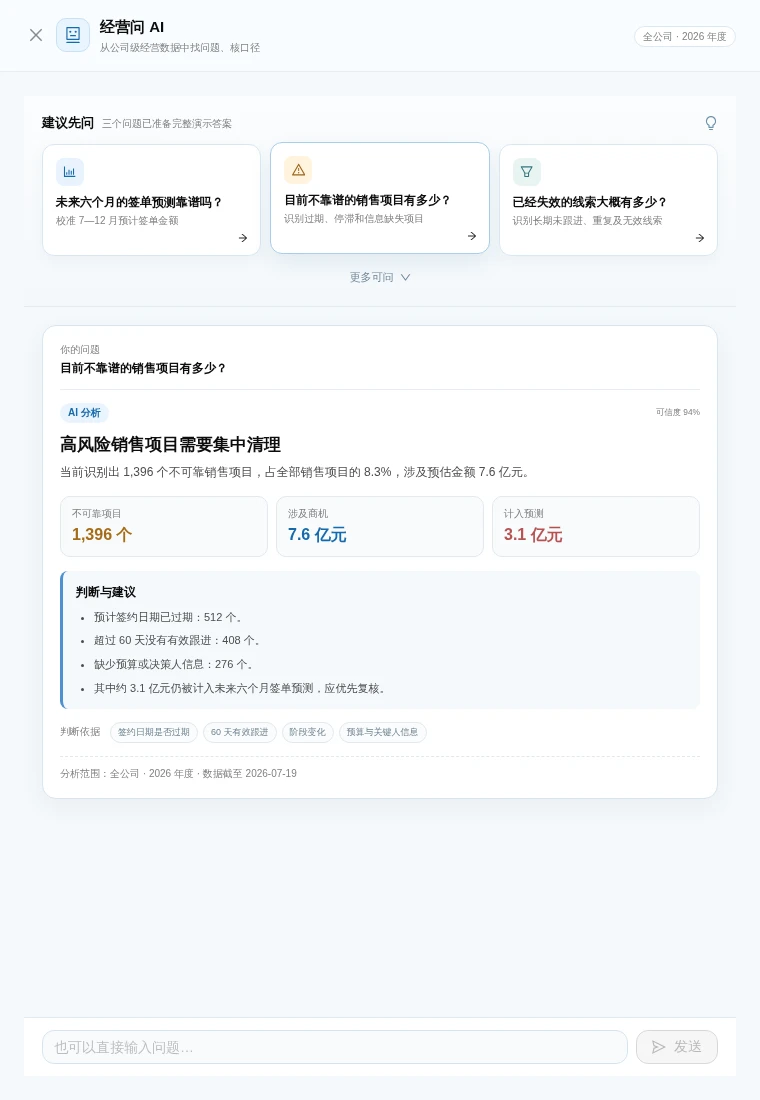Click the 建议先问 section heading
Image resolution: width=760 pixels, height=1100 pixels.
[67, 123]
